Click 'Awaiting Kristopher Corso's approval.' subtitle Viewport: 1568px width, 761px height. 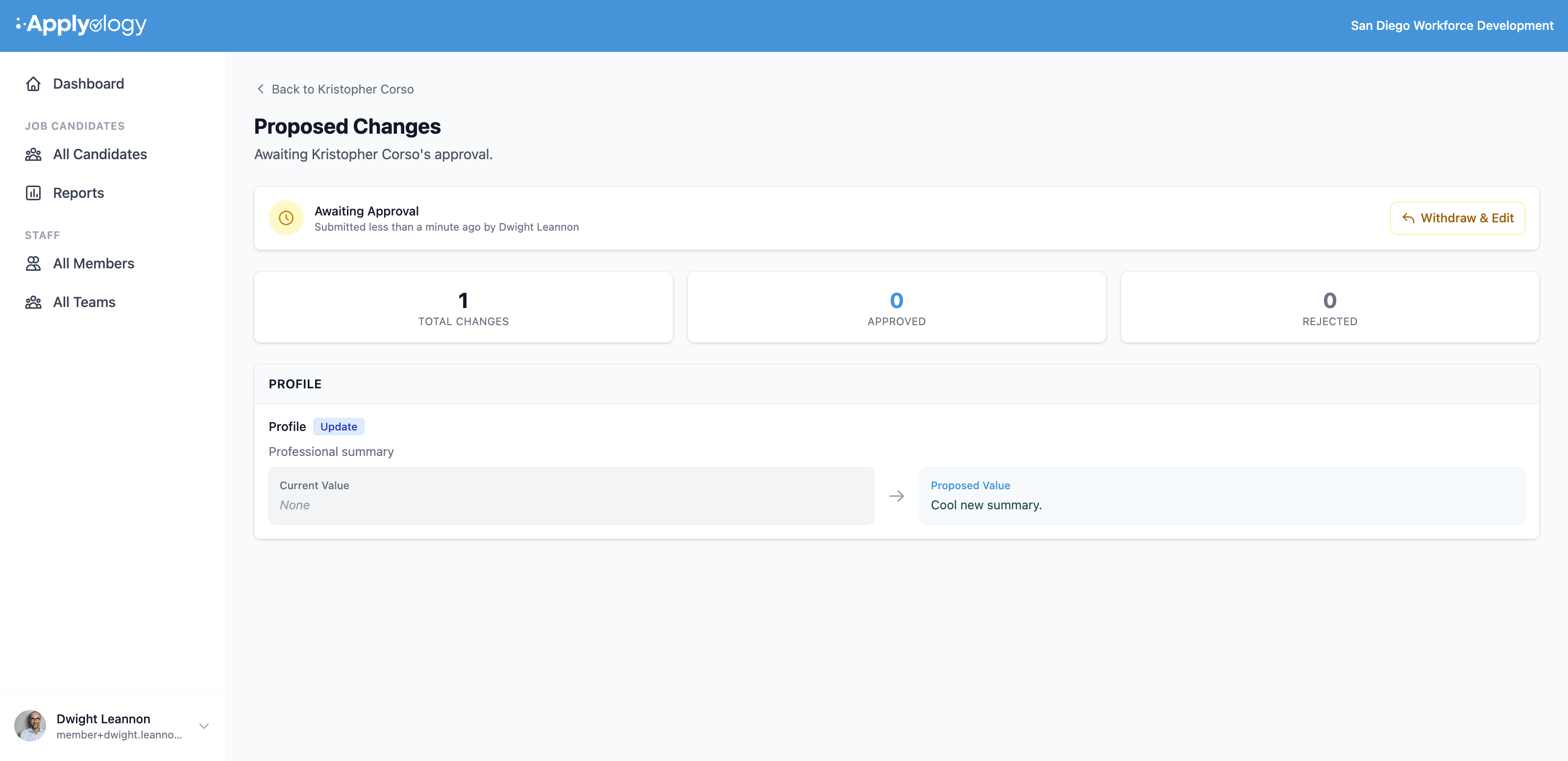click(373, 155)
